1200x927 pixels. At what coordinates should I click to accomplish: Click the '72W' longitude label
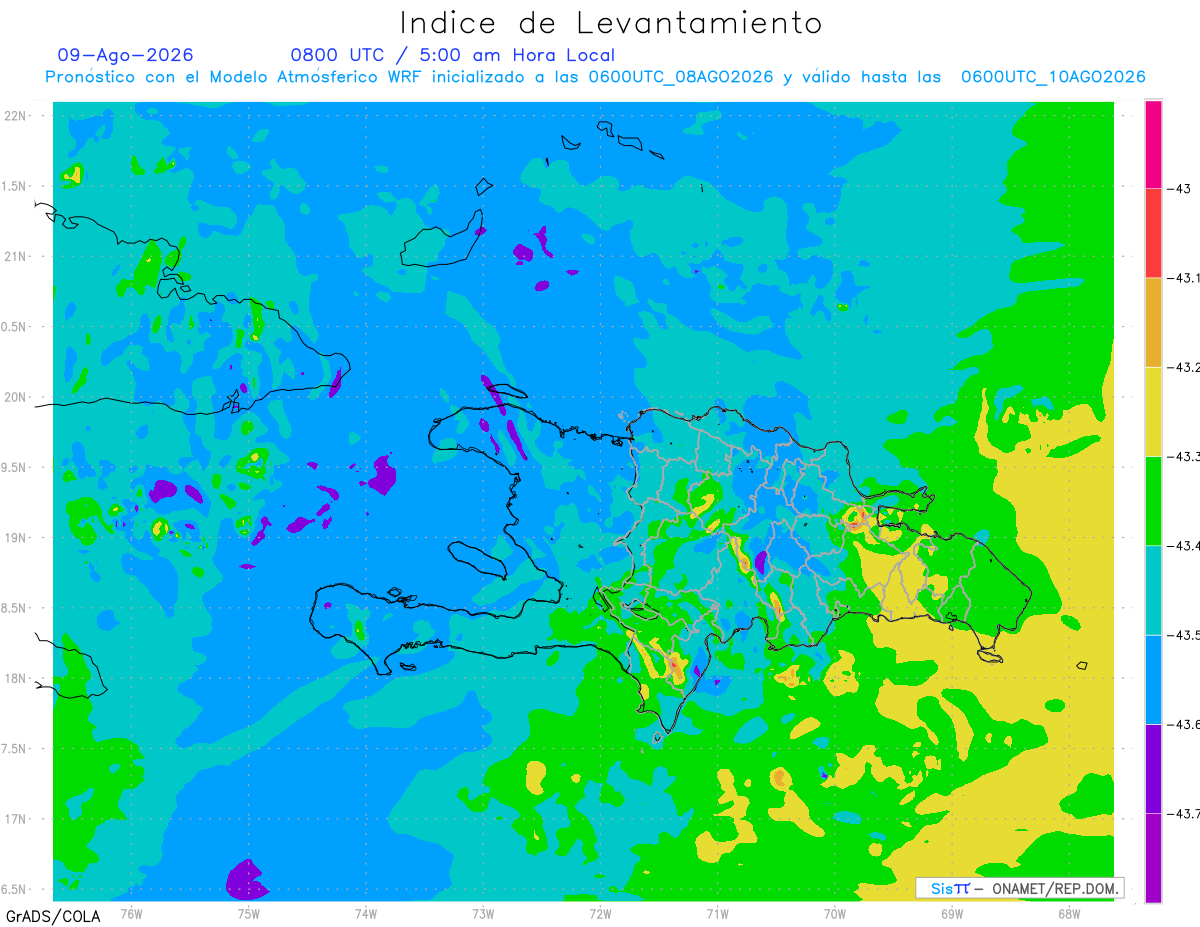point(600,913)
